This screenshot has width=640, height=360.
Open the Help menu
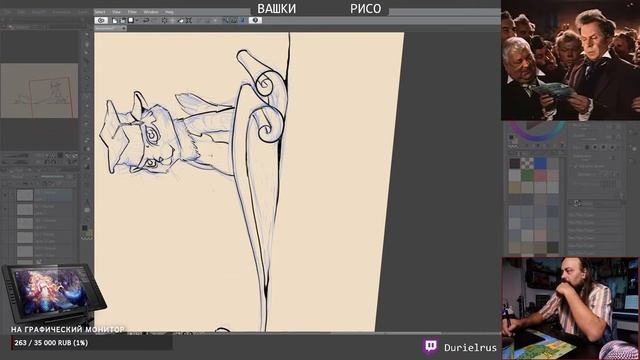pyautogui.click(x=169, y=12)
